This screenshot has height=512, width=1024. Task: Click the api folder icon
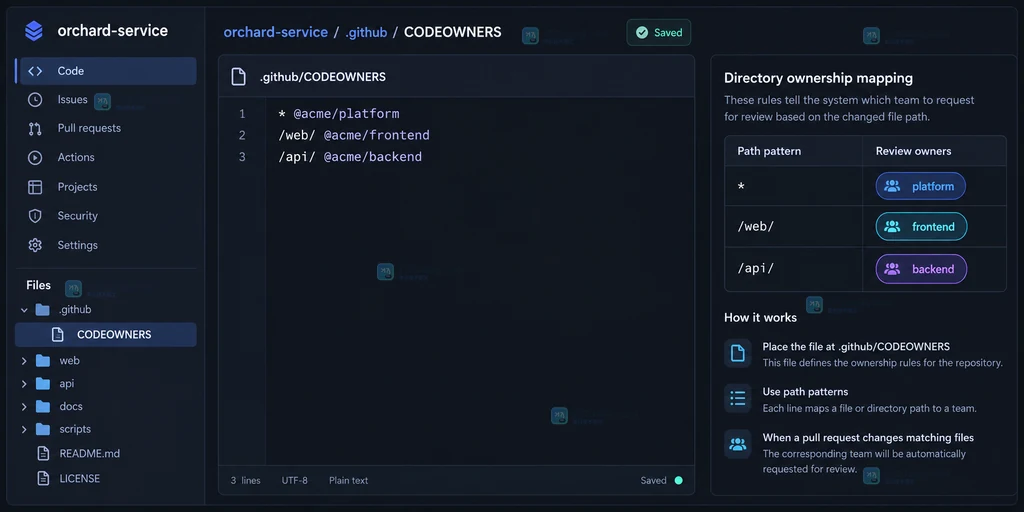pyautogui.click(x=43, y=383)
